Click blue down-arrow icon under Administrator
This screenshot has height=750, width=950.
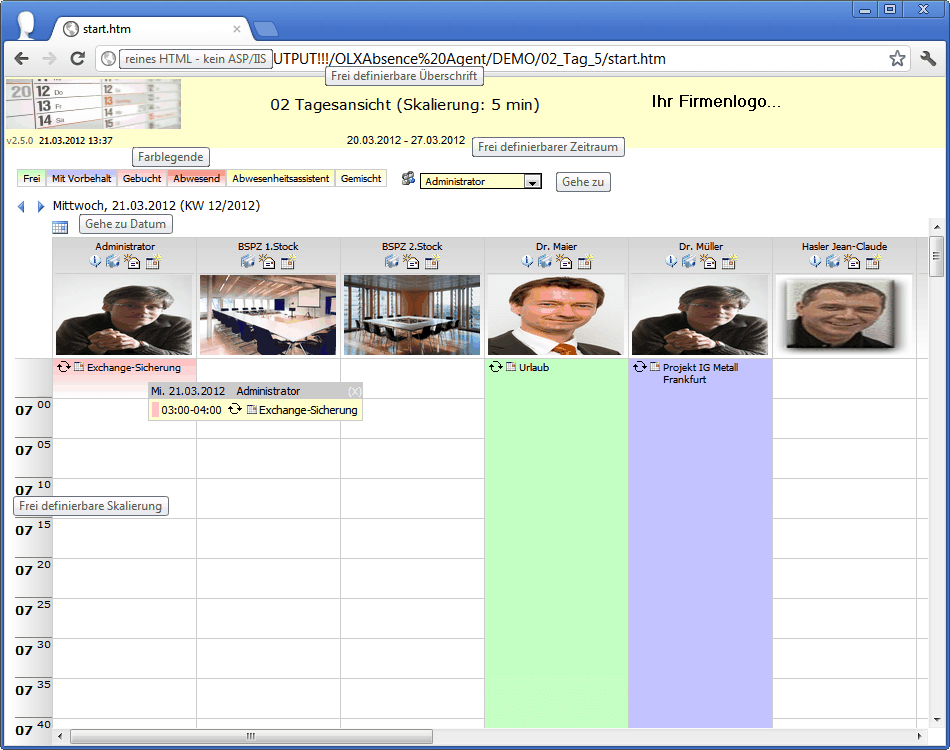click(96, 262)
